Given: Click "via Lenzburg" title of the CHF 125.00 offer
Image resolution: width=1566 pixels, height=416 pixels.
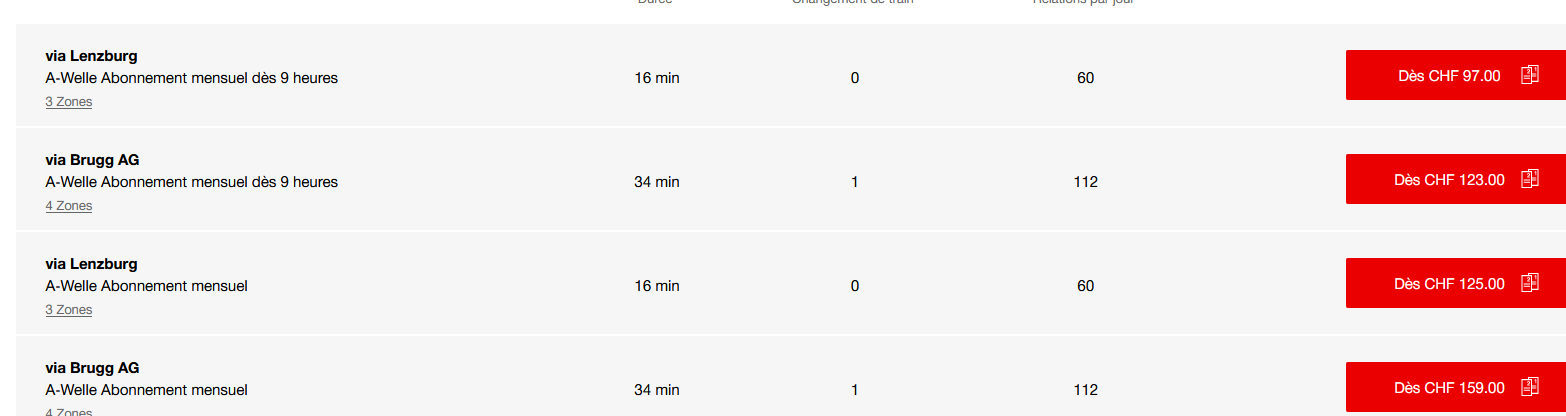Looking at the screenshot, I should tap(91, 264).
